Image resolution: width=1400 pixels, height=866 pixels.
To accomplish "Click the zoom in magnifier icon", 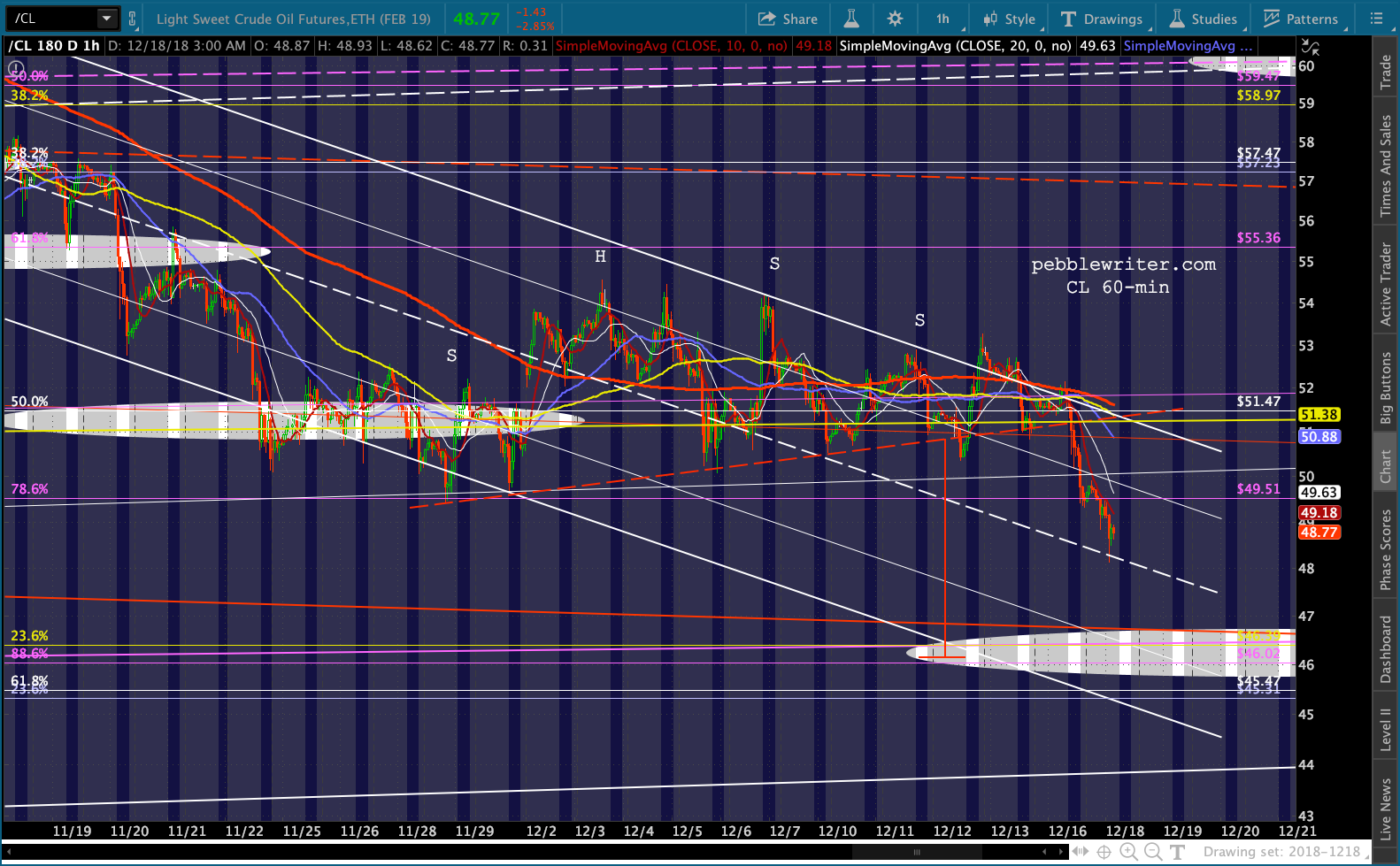I will pos(1129,852).
